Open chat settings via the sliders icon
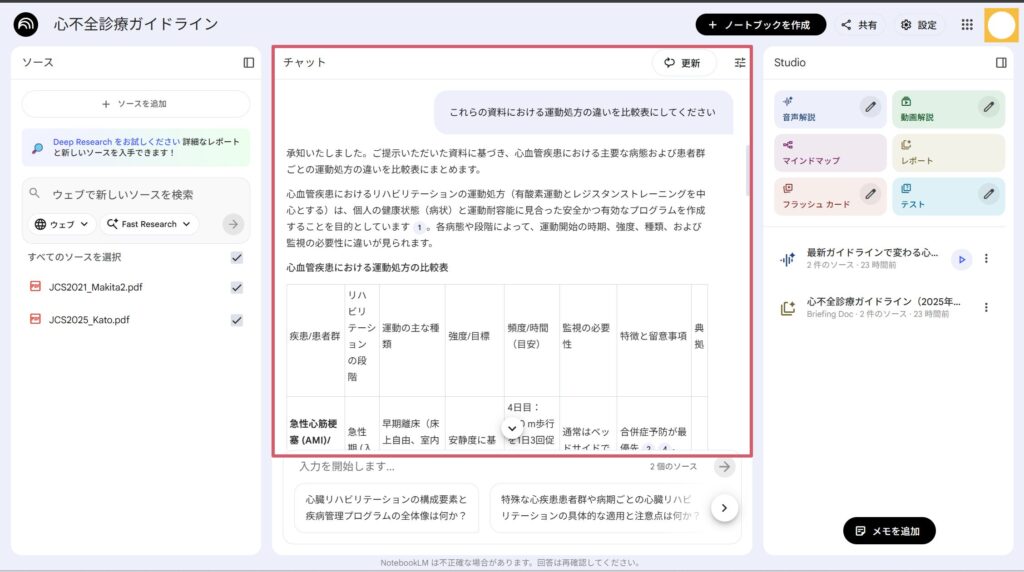The height and width of the screenshot is (572, 1024). point(740,62)
